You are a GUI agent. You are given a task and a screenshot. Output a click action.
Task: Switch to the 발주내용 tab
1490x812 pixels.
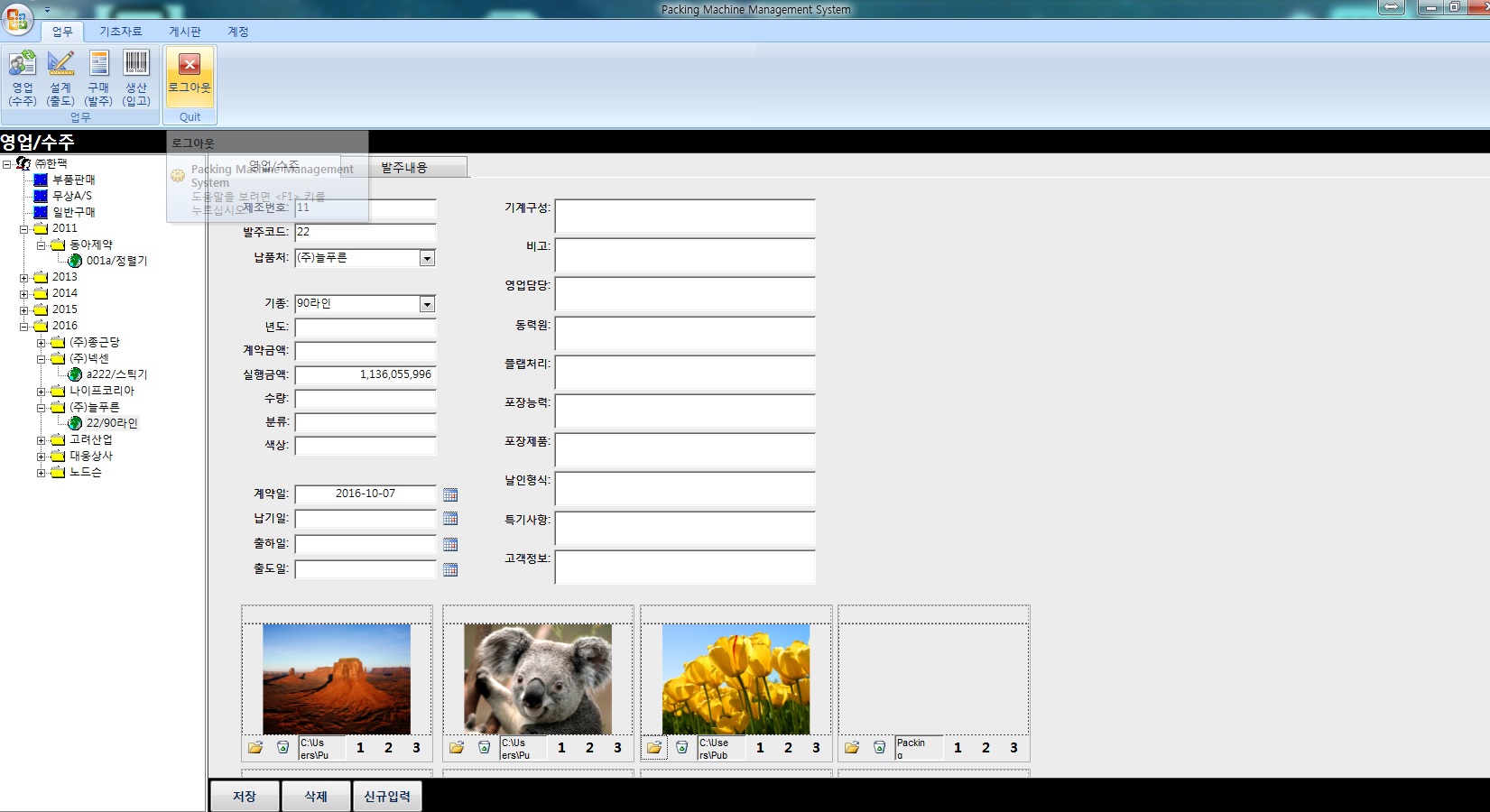(x=404, y=168)
